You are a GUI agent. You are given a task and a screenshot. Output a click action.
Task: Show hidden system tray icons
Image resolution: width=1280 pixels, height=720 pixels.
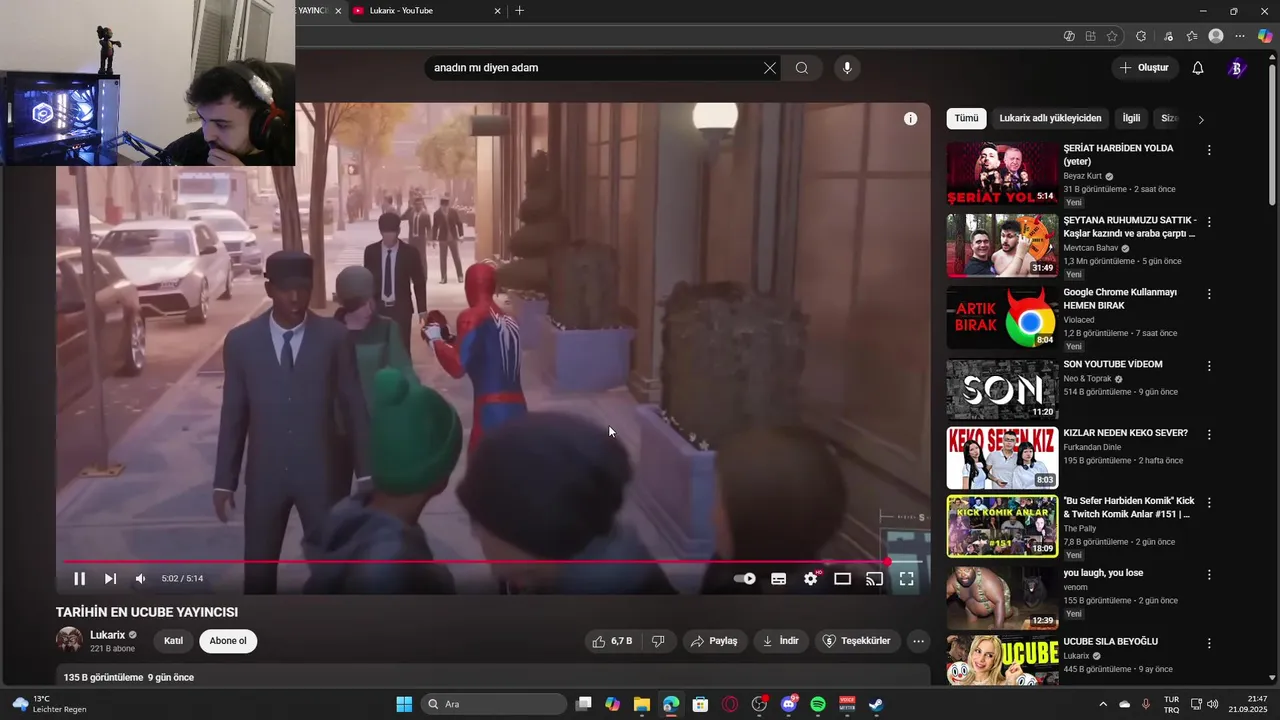1103,704
